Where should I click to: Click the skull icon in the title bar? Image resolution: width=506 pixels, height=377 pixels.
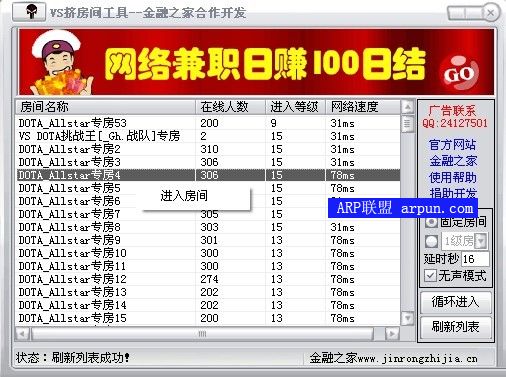[30, 12]
